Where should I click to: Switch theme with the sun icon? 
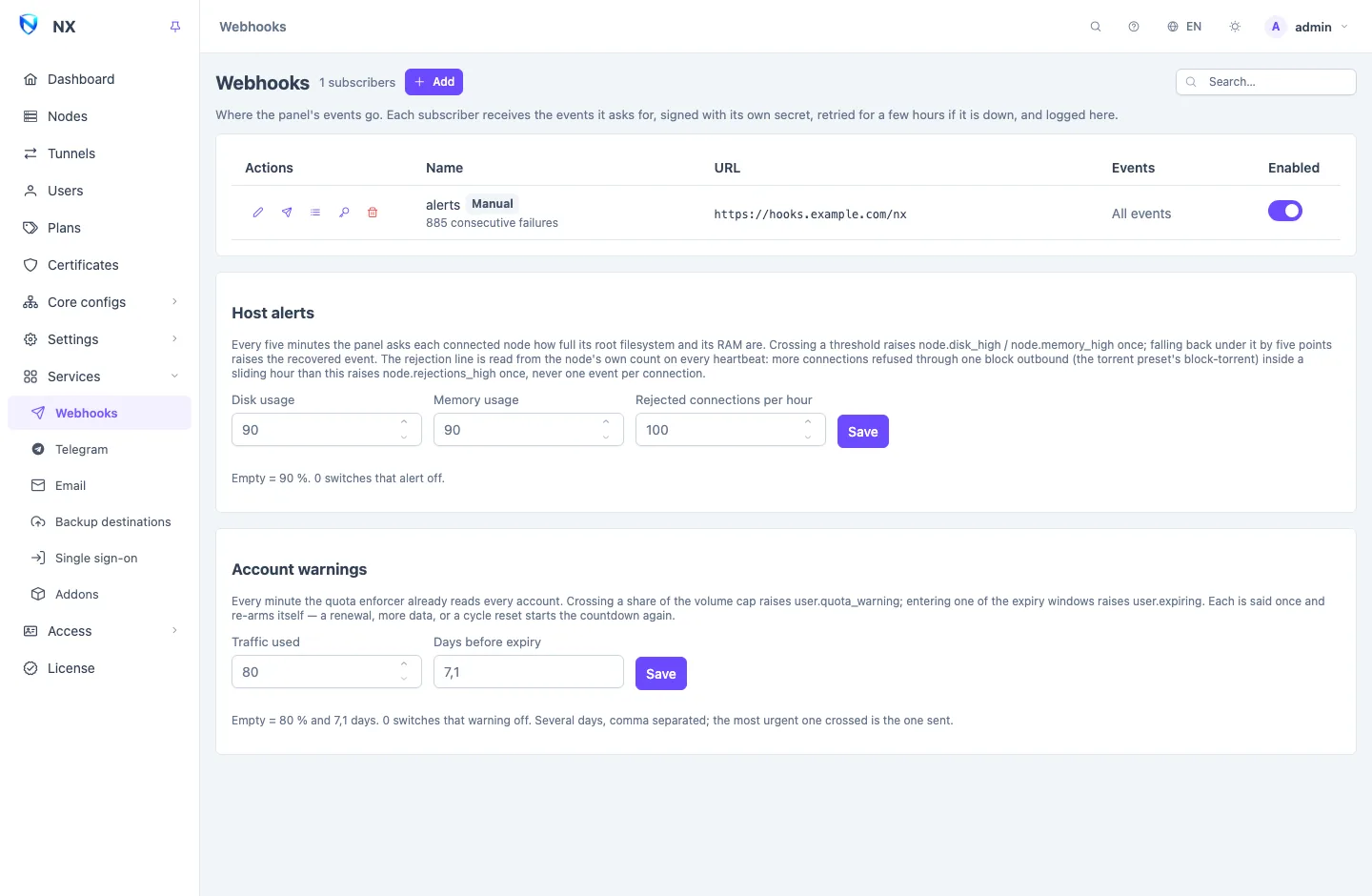point(1235,27)
